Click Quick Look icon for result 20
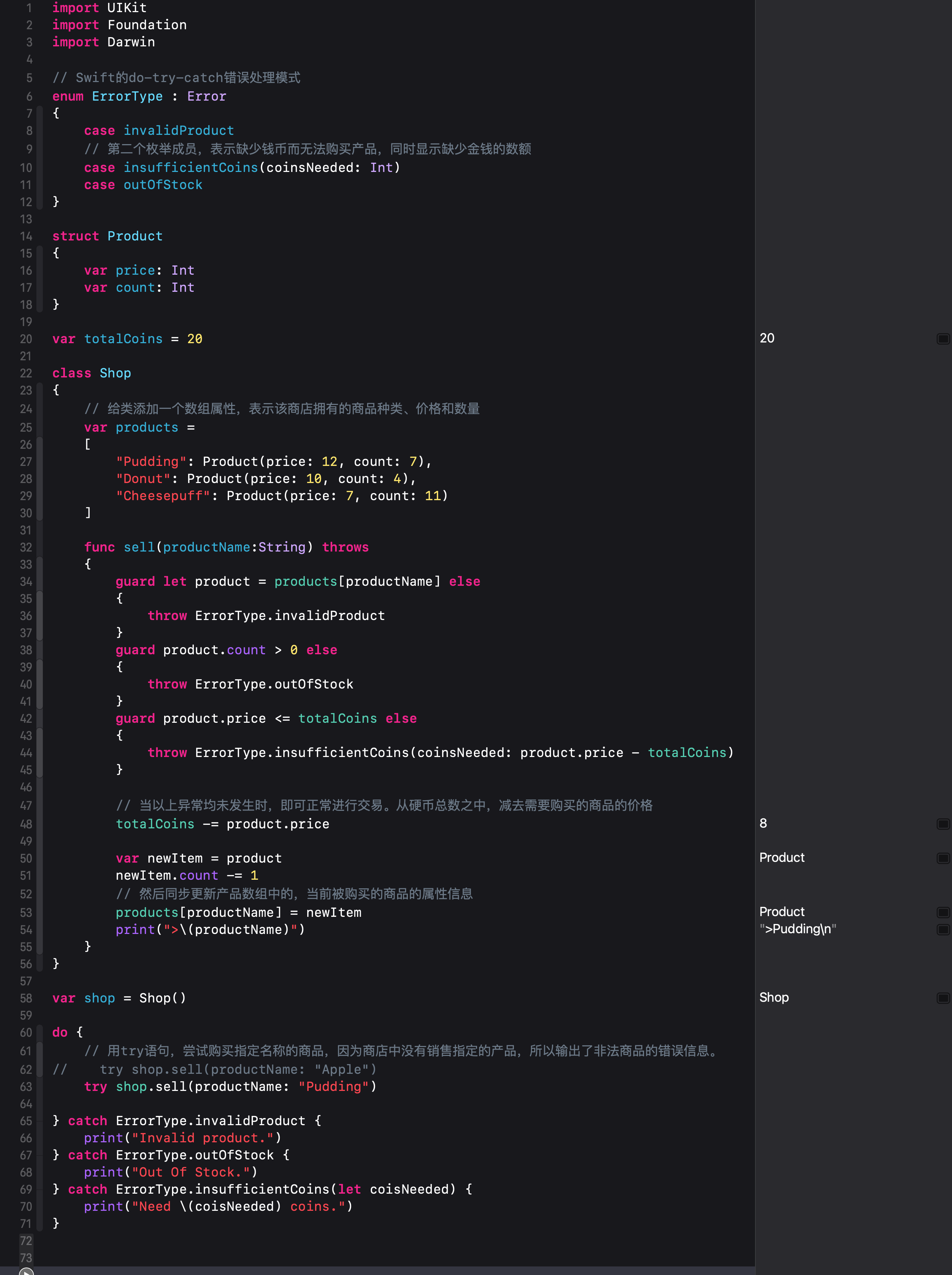 point(943,339)
